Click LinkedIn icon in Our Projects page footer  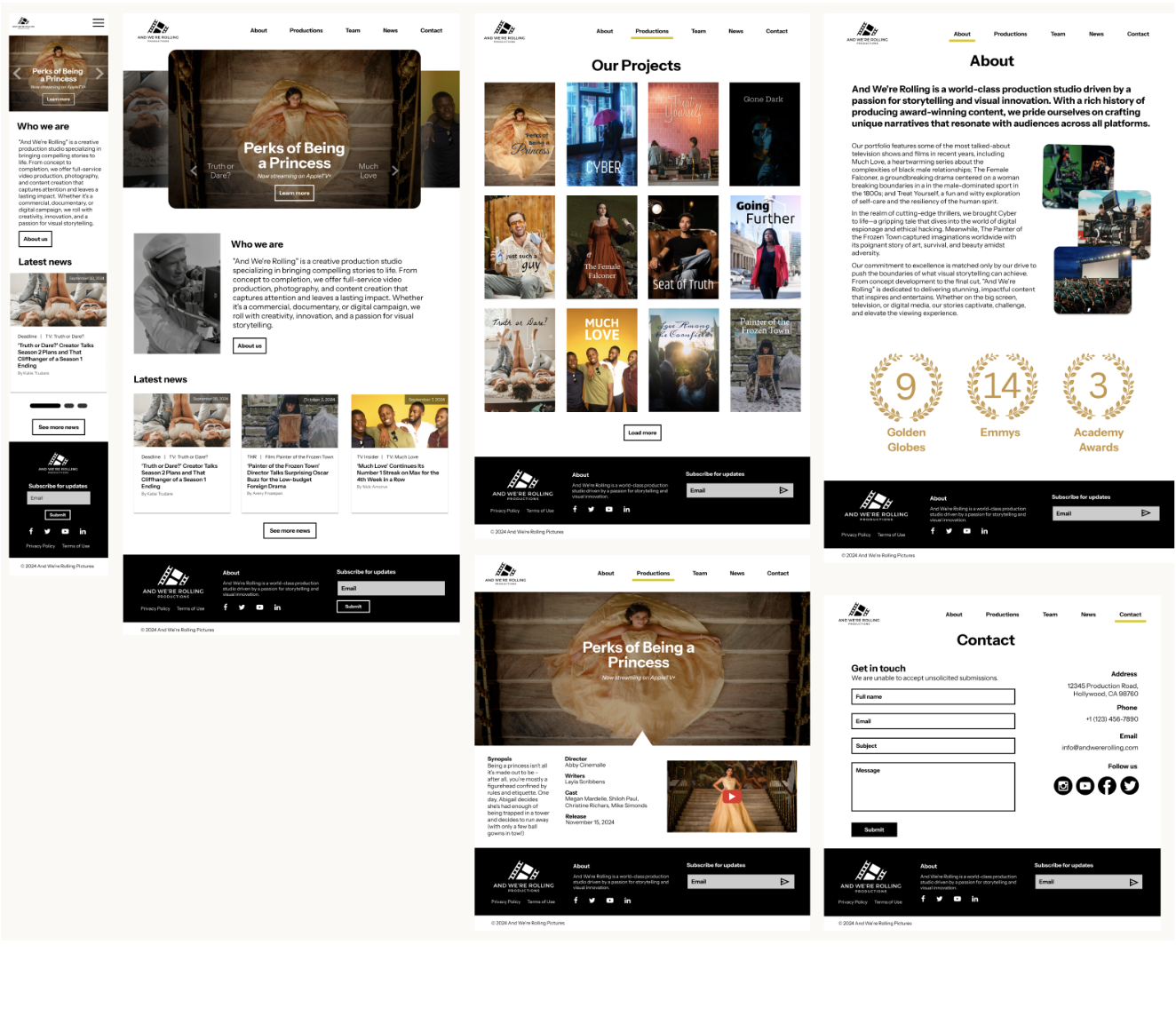click(x=626, y=510)
